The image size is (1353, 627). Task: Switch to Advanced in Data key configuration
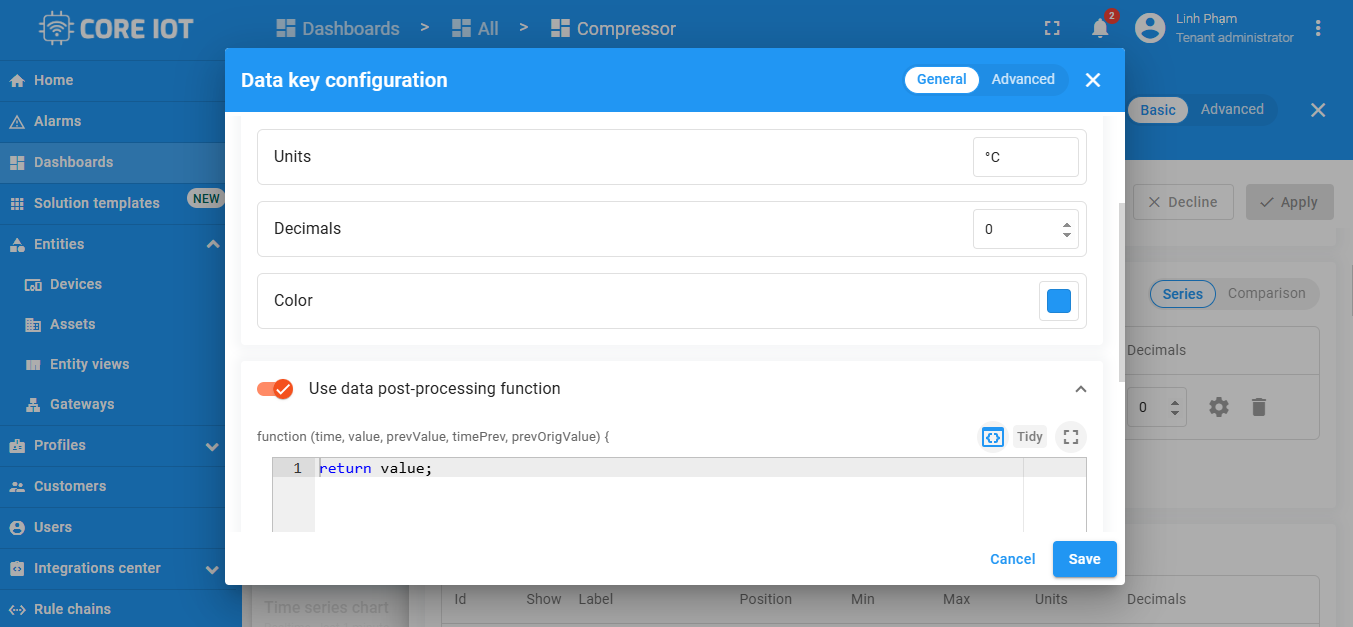1023,80
